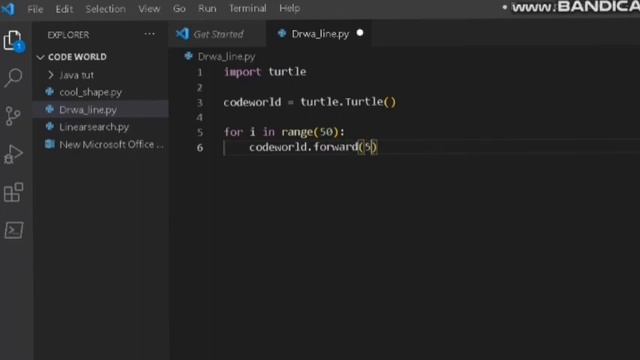Open the Run and Debug view
Screen dimensions: 640x360
coord(13,154)
